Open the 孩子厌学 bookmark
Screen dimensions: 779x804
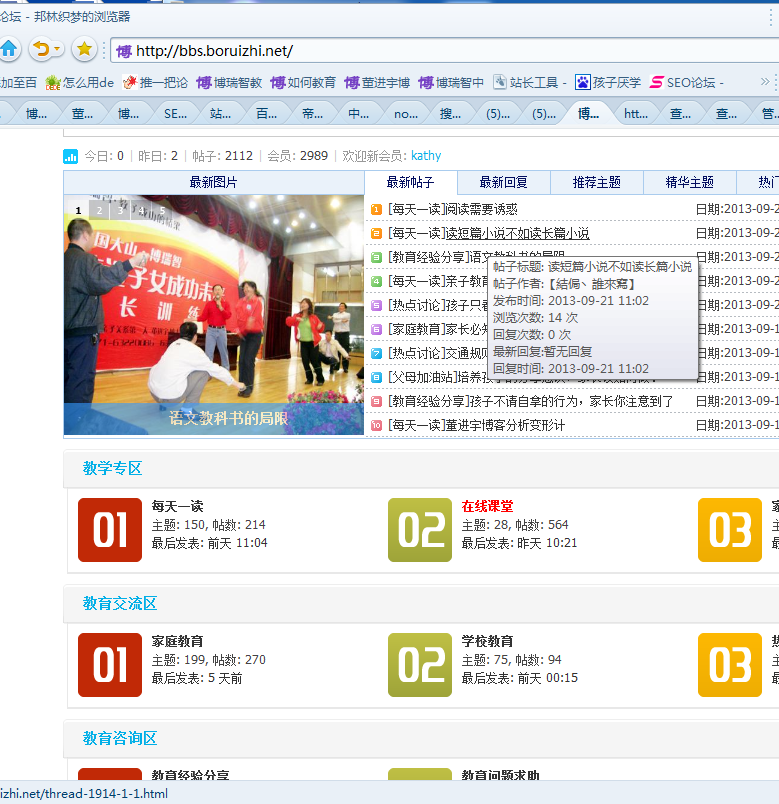(x=608, y=82)
